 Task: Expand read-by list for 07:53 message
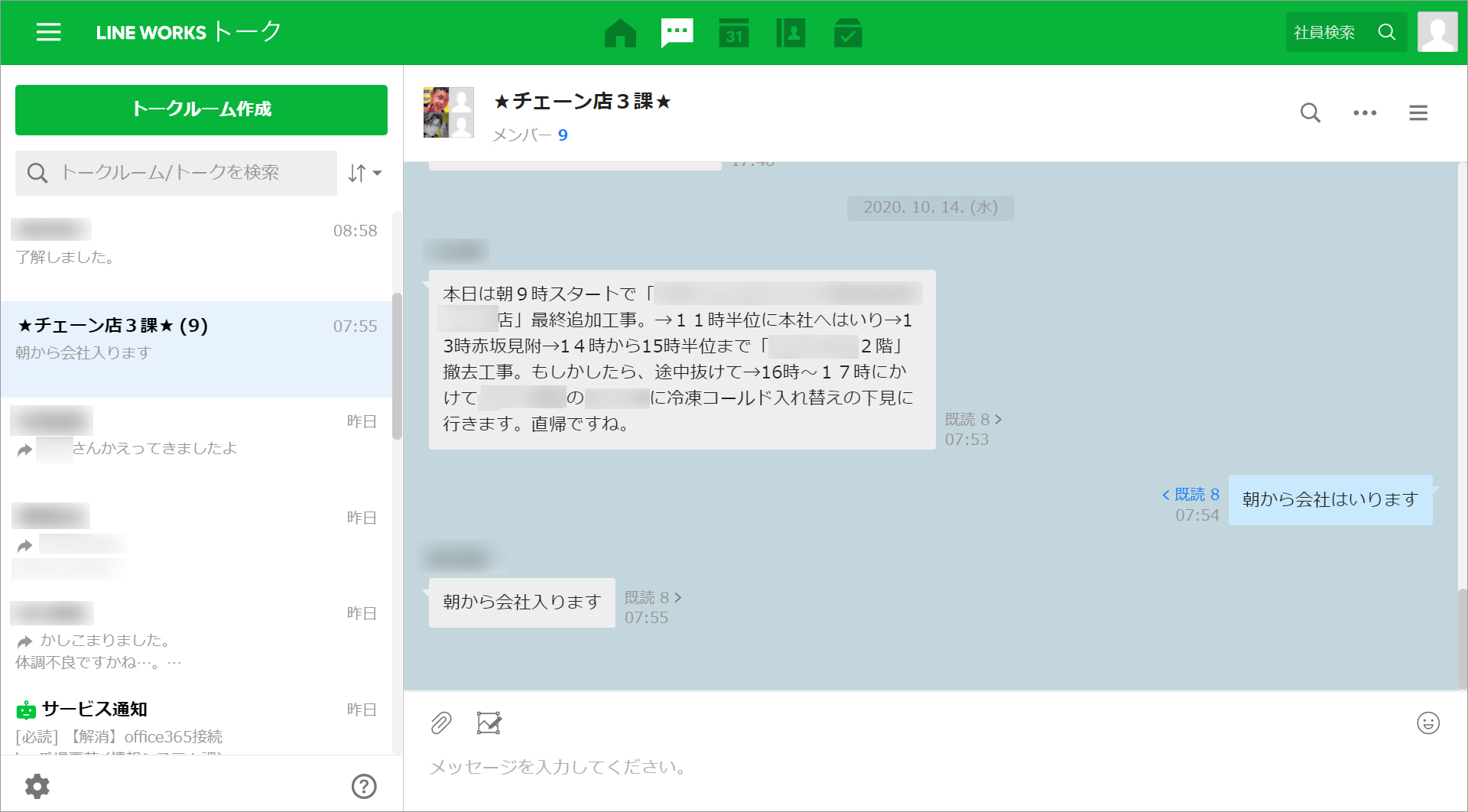(x=973, y=420)
